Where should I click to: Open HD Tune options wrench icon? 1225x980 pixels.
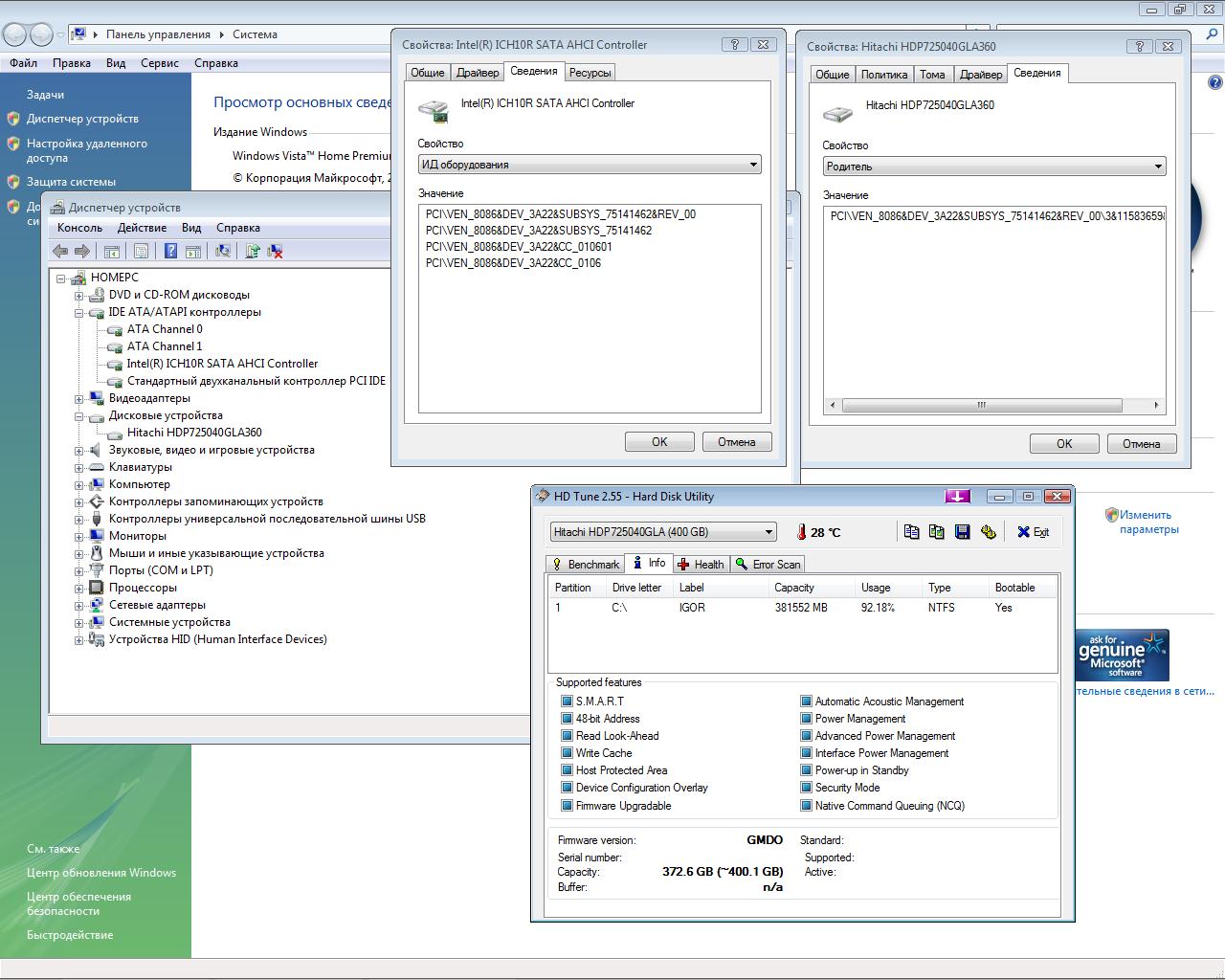point(988,532)
